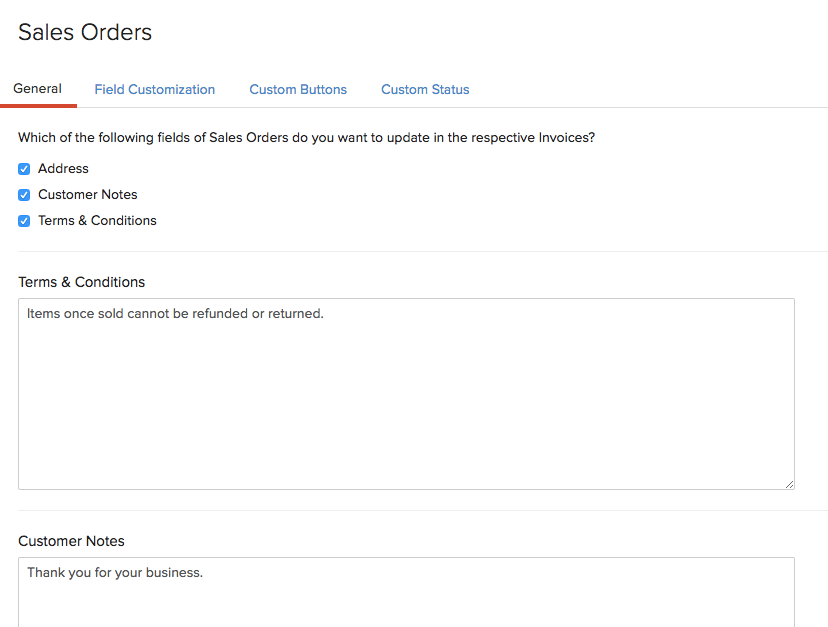Click the Terms & Conditions checkbox label

[97, 221]
